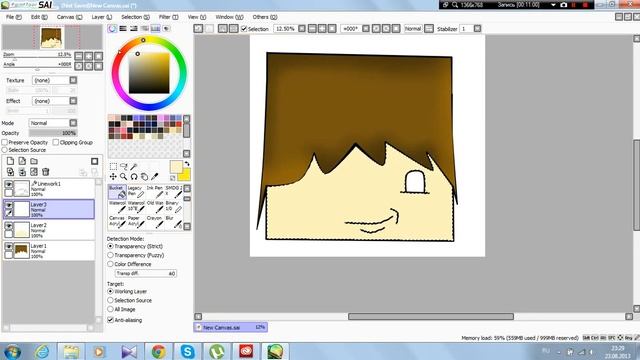Click the Undo button in toolbar
Image resolution: width=640 pixels, height=360 pixels.
click(198, 29)
